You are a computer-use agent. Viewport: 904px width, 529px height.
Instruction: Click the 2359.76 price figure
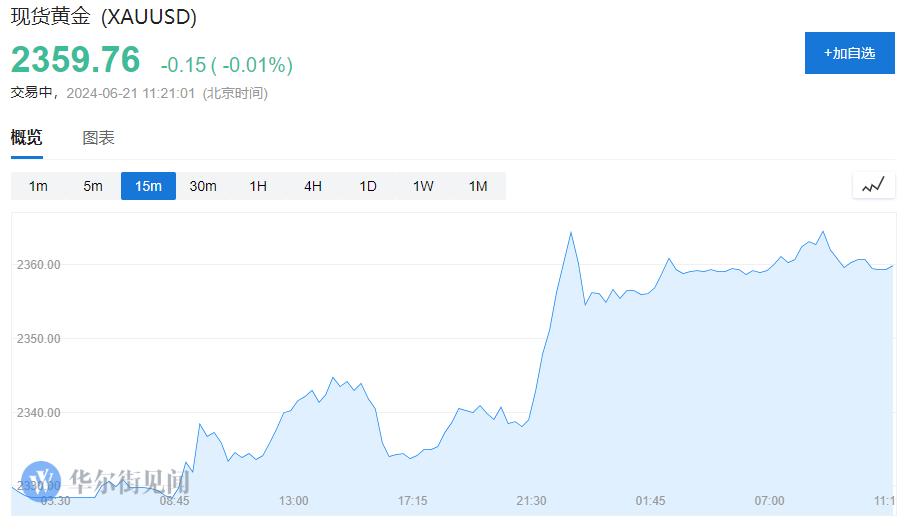tap(76, 59)
